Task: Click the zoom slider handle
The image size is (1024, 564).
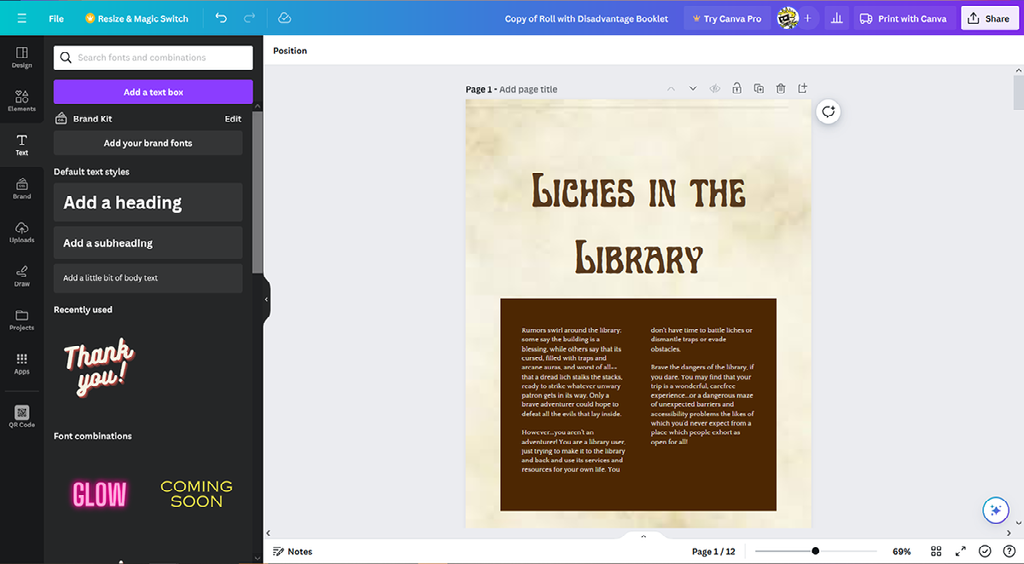Action: [816, 551]
